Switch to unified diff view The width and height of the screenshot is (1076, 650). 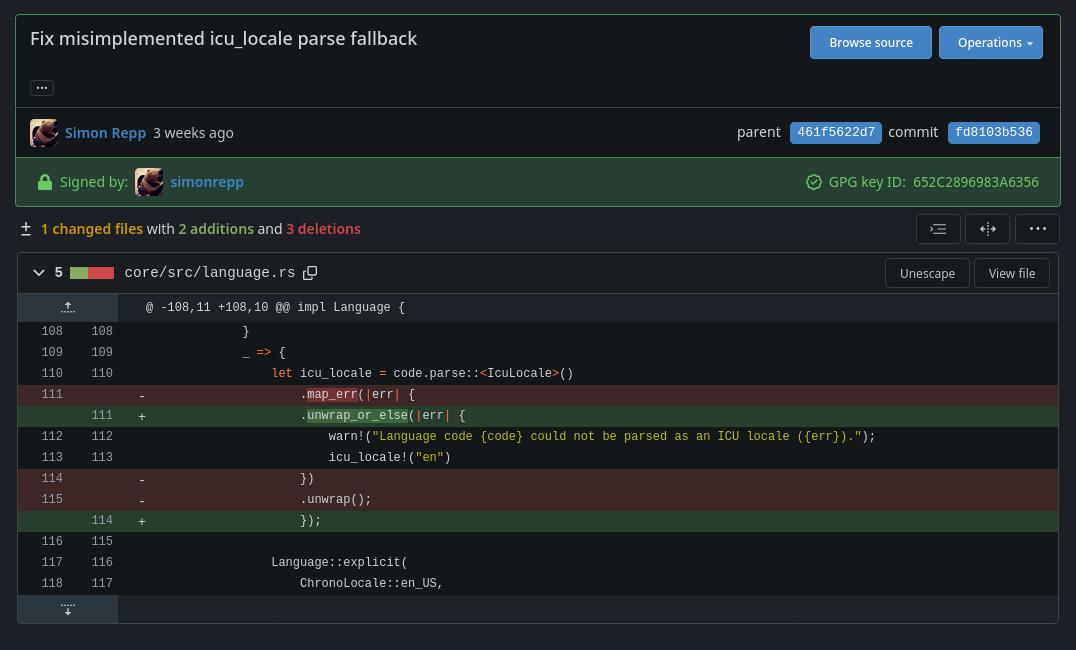click(x=938, y=229)
